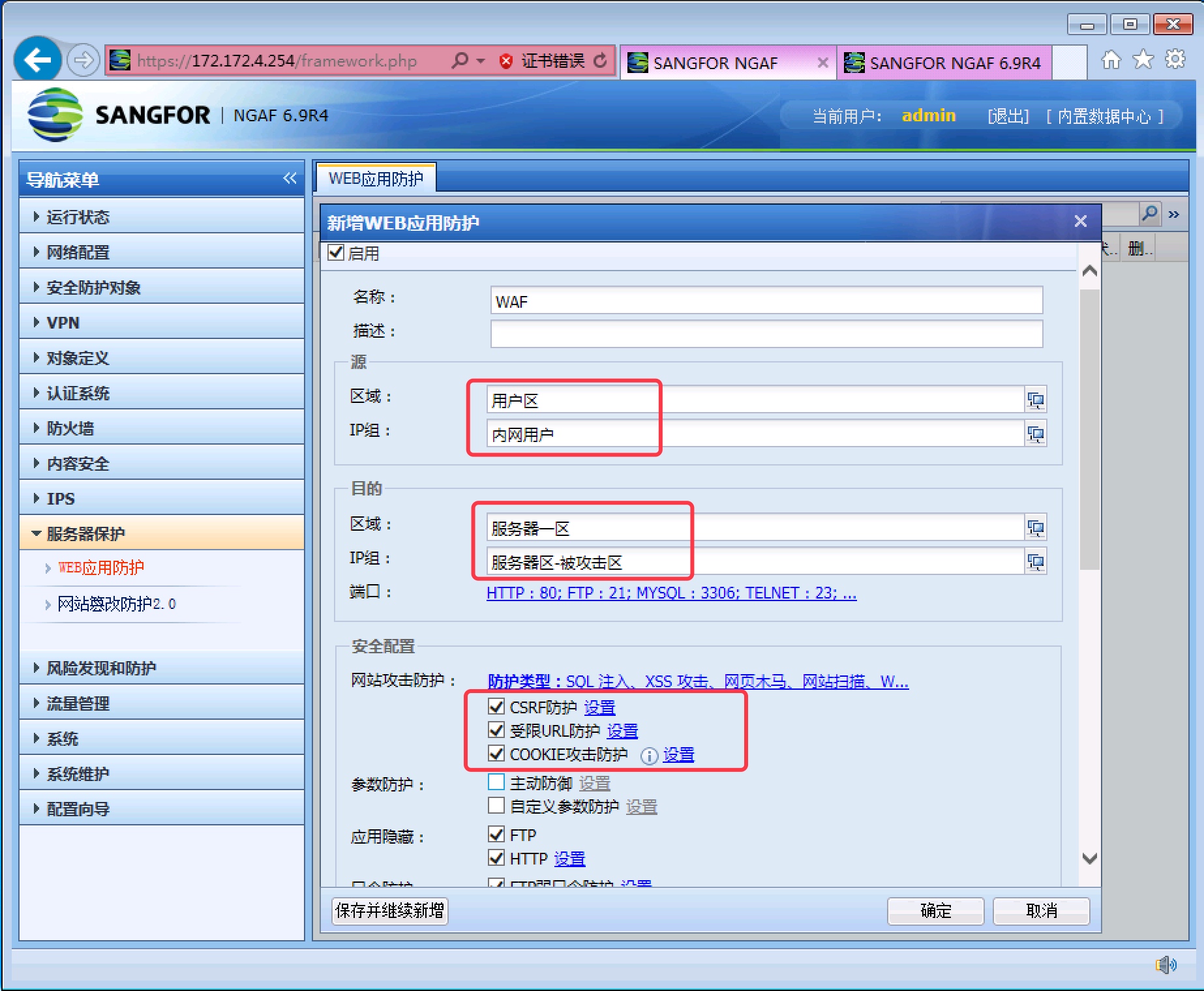Image resolution: width=1204 pixels, height=991 pixels.
Task: Expand the 内容安全 menu
Action: click(162, 463)
